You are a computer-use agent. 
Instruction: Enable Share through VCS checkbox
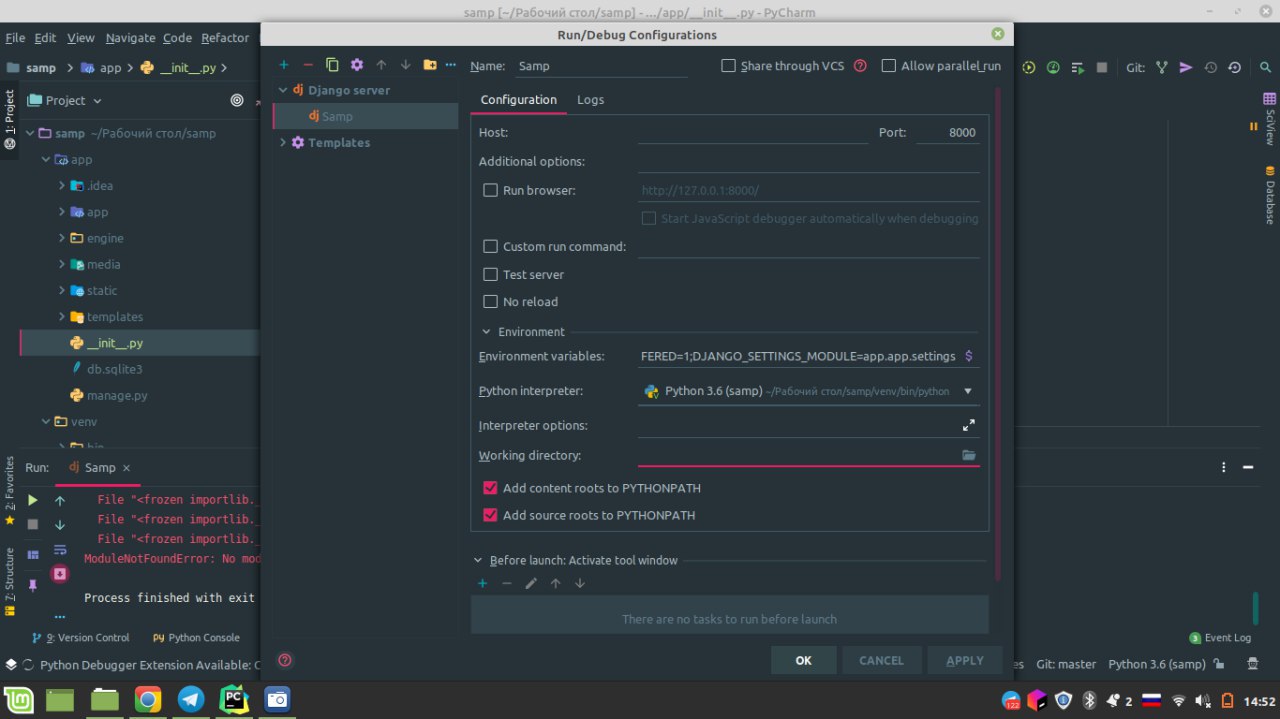point(729,66)
